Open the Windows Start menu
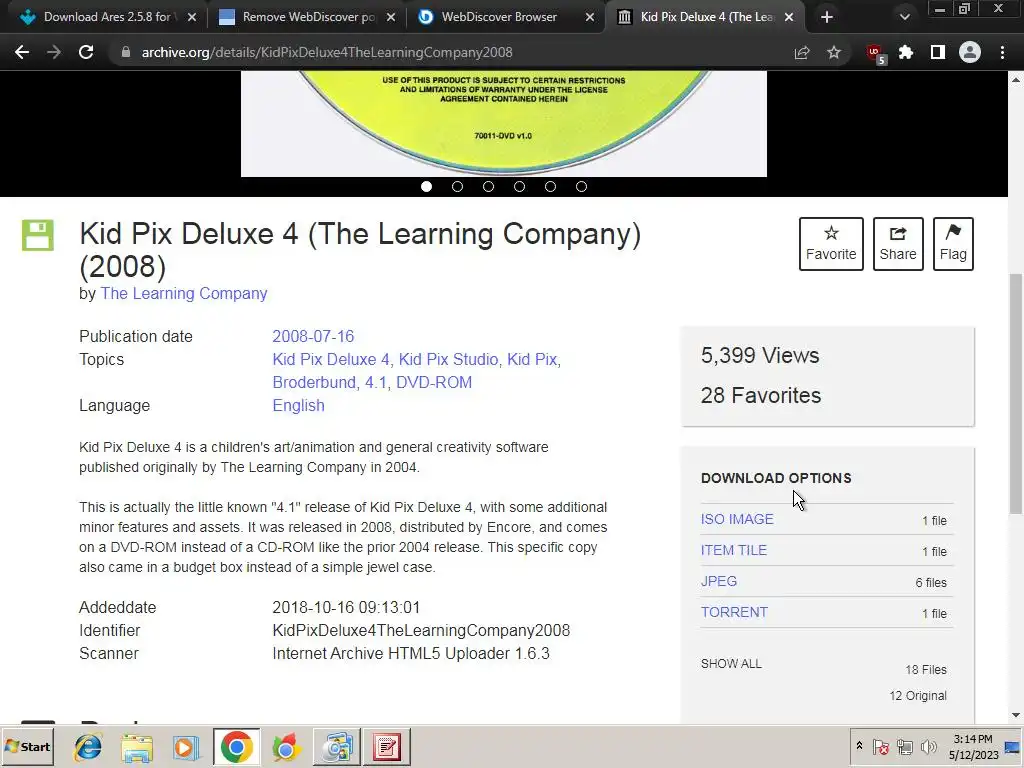The width and height of the screenshot is (1024, 768). (x=27, y=746)
